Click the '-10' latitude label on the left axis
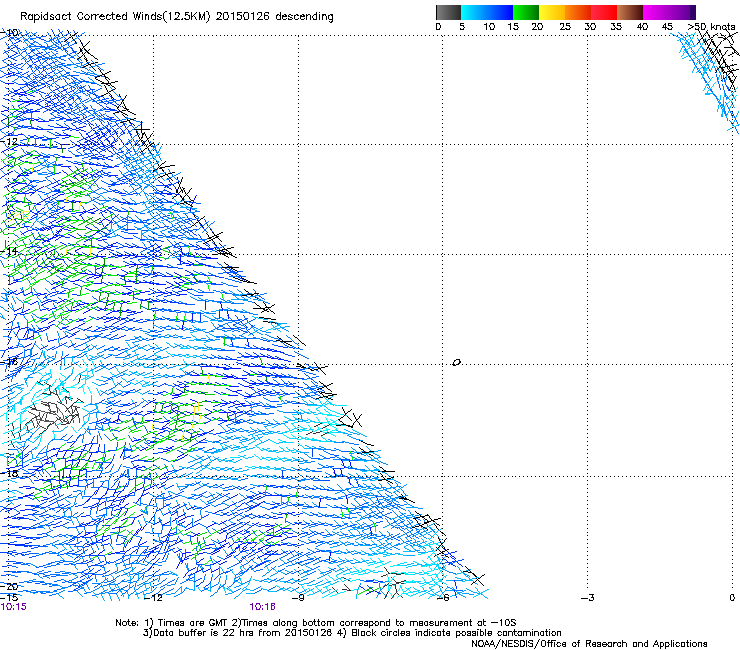 (10, 33)
